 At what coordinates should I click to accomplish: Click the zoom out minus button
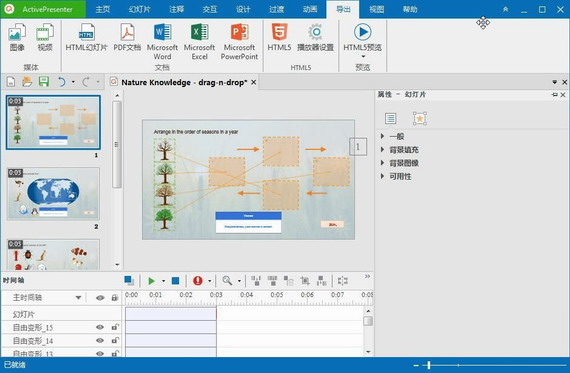[x=416, y=365]
